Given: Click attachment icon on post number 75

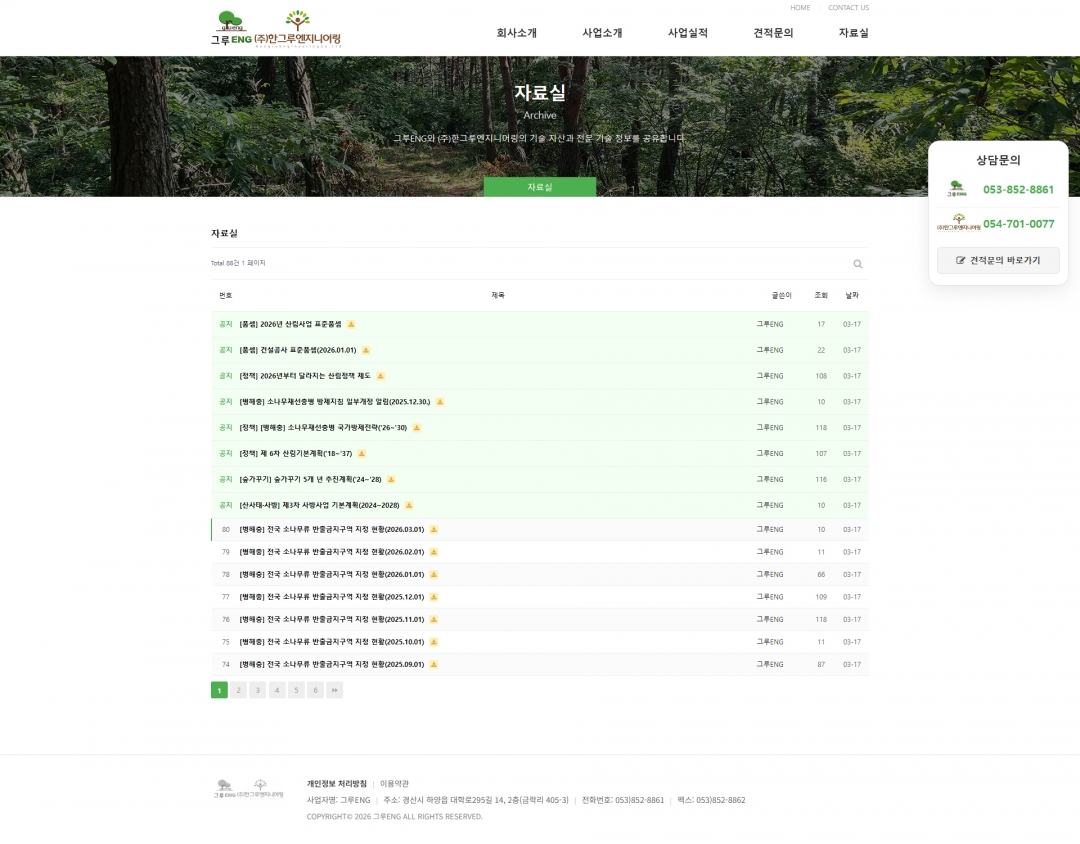Looking at the screenshot, I should (434, 642).
